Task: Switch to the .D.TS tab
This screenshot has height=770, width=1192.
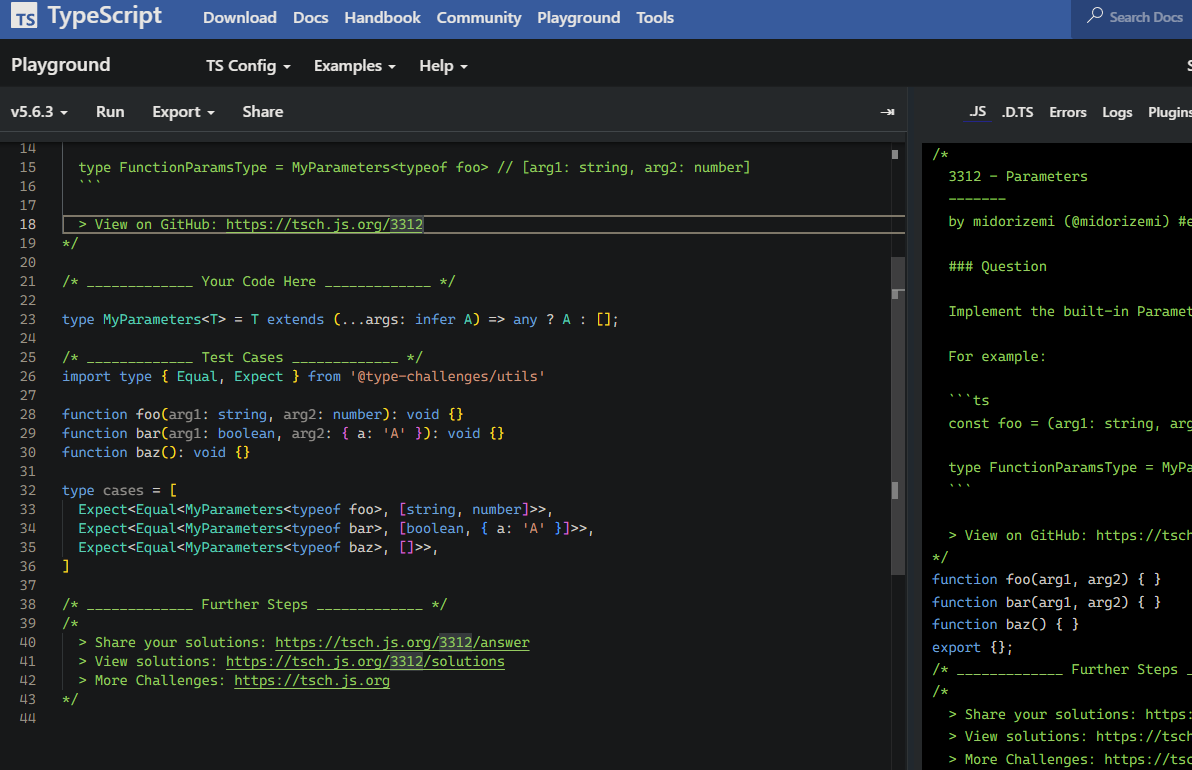Action: 1017,112
